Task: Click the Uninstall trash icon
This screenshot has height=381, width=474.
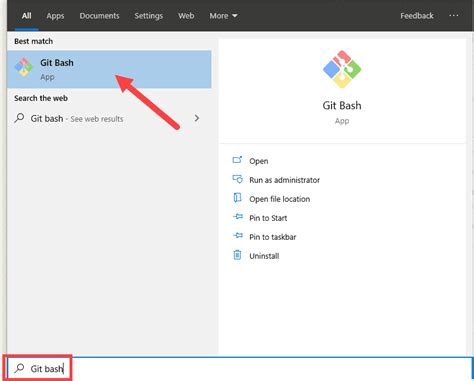Action: click(237, 255)
